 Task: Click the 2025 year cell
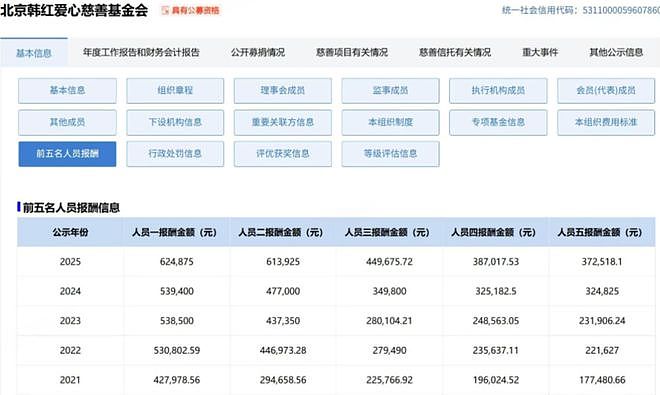[70, 262]
